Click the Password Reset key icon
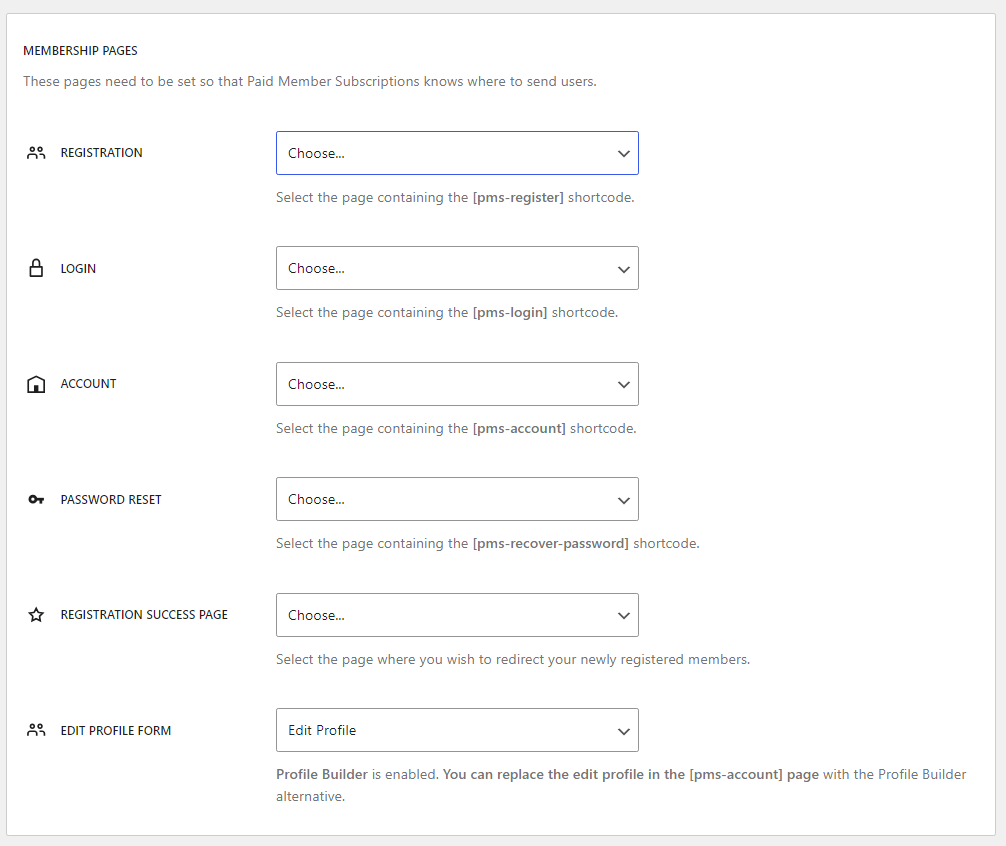This screenshot has width=1006, height=846. (x=36, y=500)
